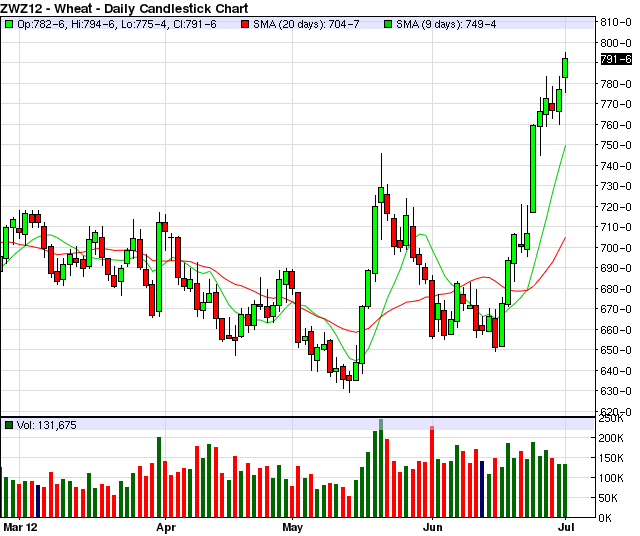Click the latest green candlestick near 791-6
The width and height of the screenshot is (640, 536).
[565, 68]
